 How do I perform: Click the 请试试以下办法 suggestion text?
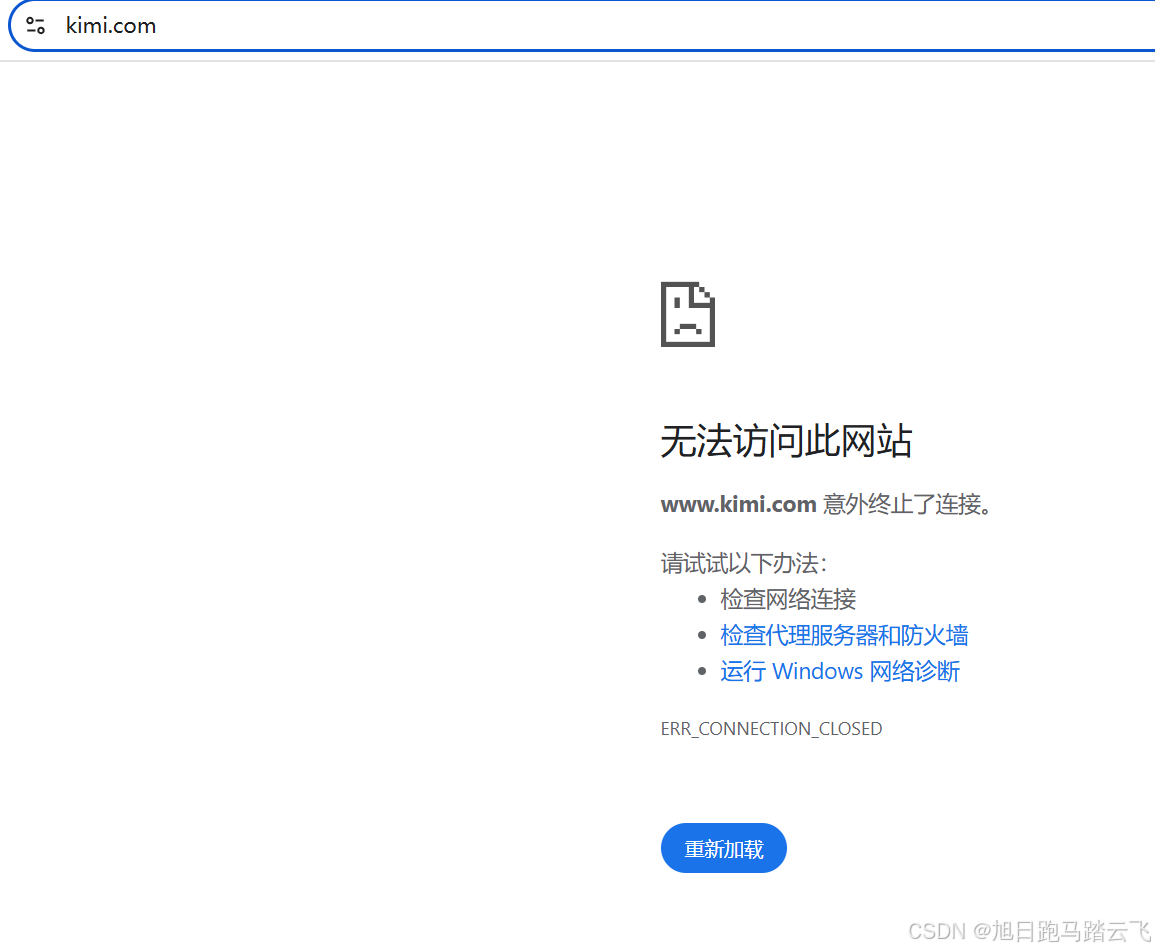(742, 563)
